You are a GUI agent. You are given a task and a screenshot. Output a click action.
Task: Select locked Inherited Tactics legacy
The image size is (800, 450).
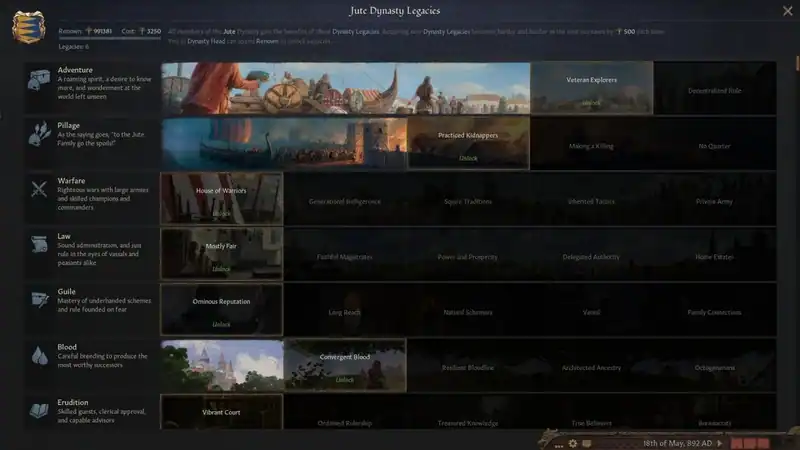tap(591, 202)
